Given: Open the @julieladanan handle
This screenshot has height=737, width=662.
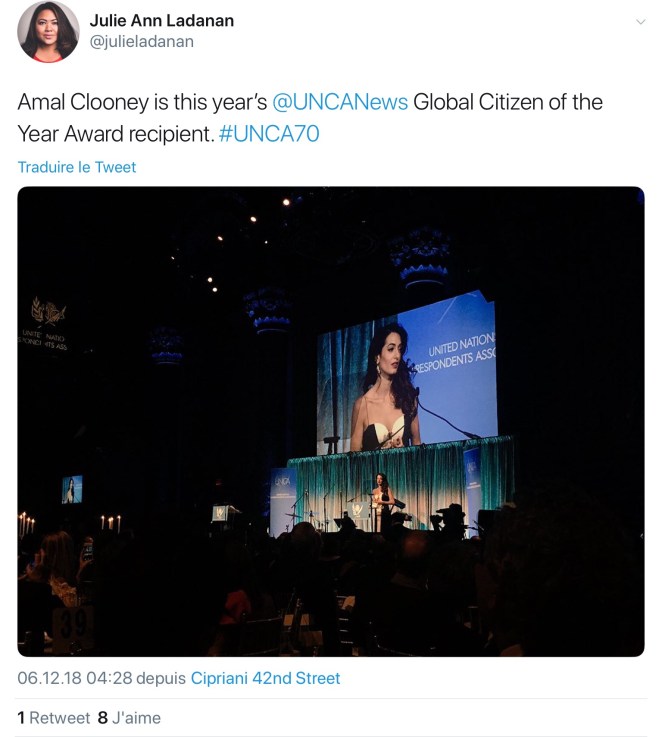Looking at the screenshot, I should [x=141, y=42].
